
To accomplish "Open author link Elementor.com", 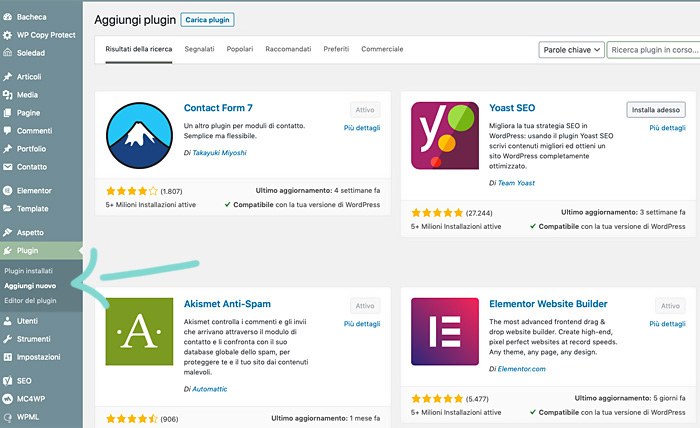I will point(521,369).
